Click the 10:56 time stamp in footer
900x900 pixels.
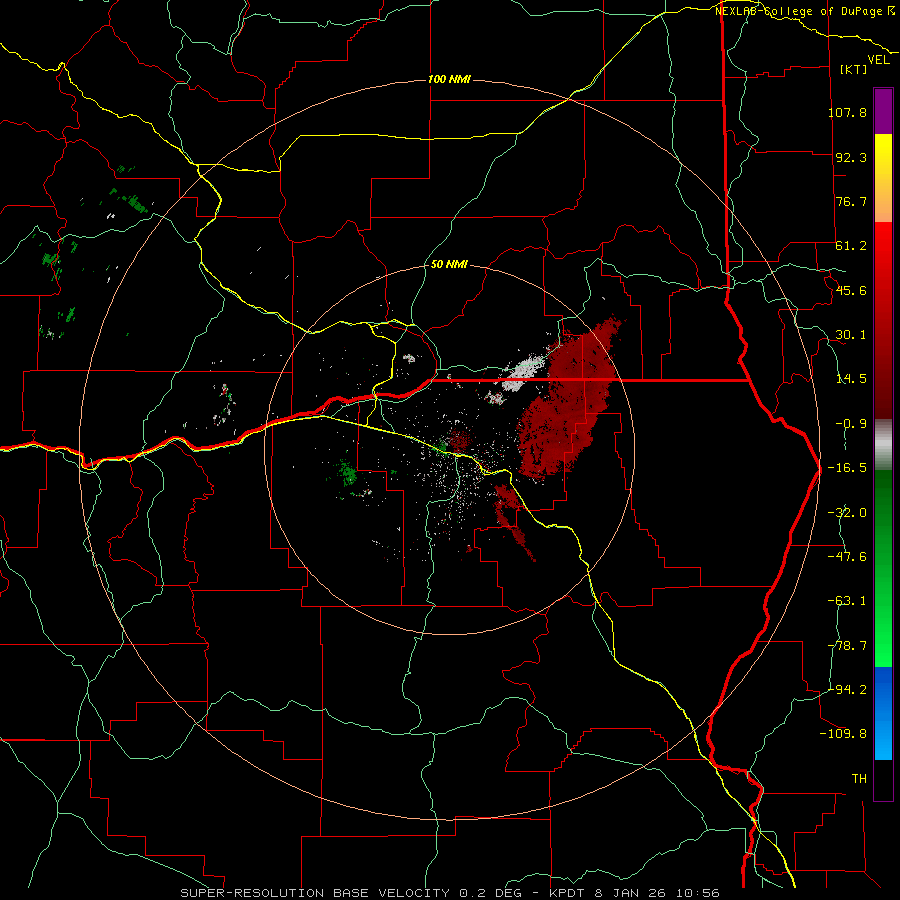point(698,893)
